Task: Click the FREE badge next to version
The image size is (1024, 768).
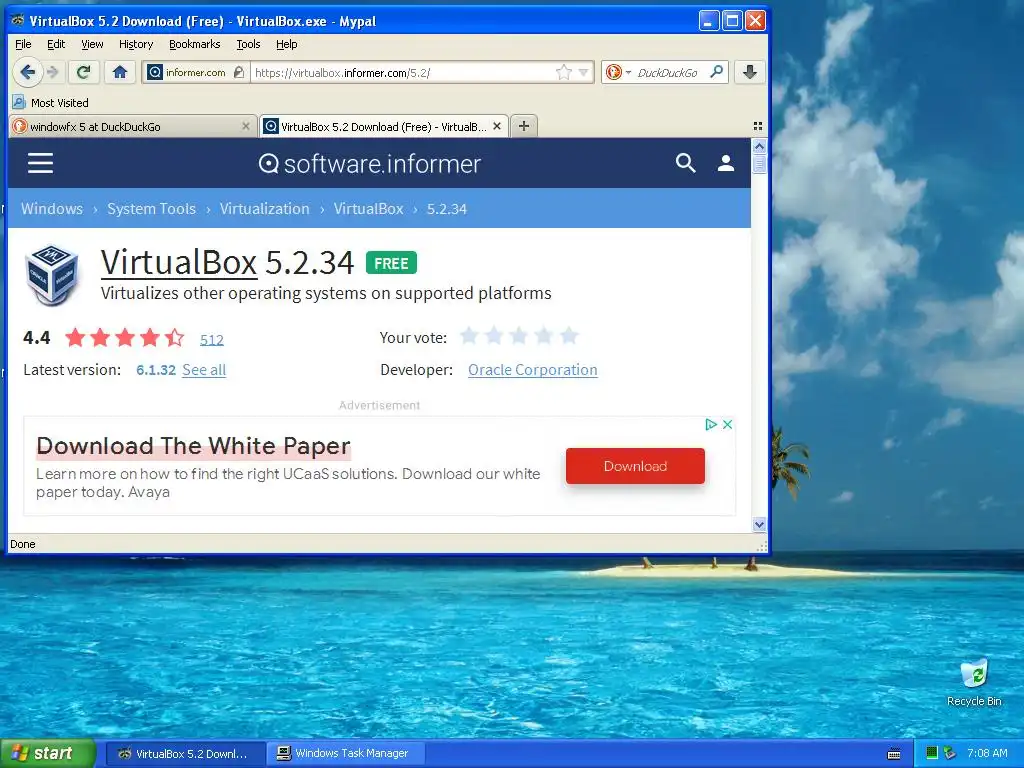Action: pos(391,263)
